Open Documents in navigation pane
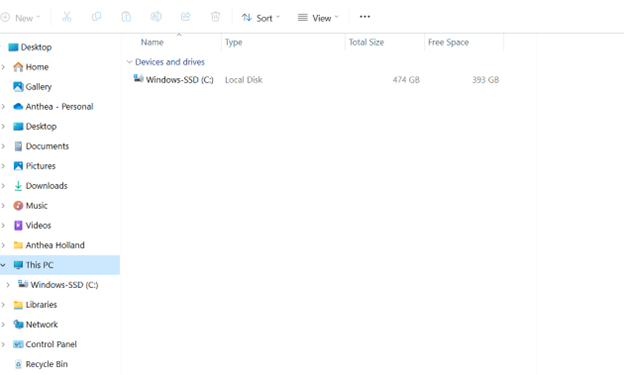 (47, 146)
